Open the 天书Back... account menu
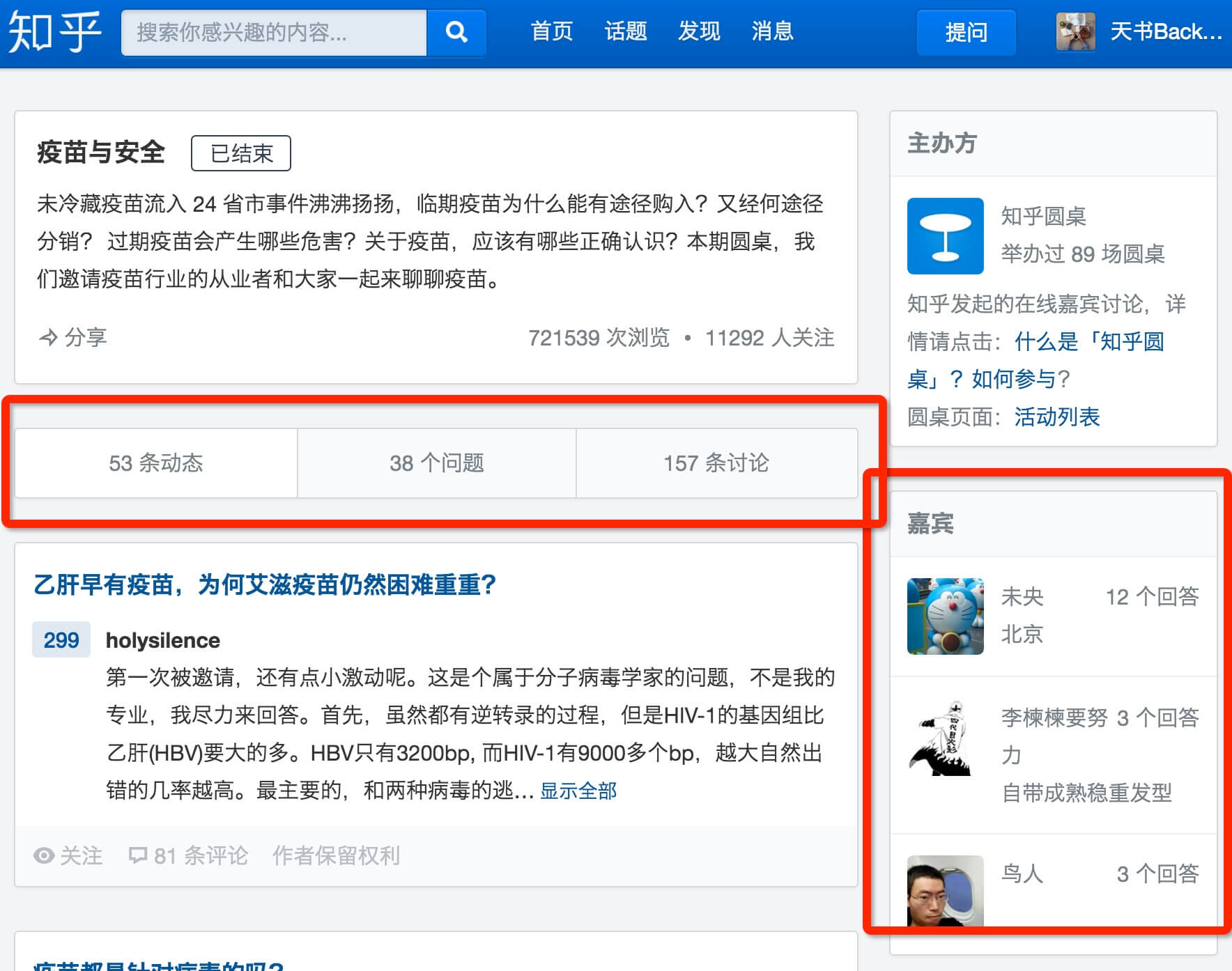 1165,32
